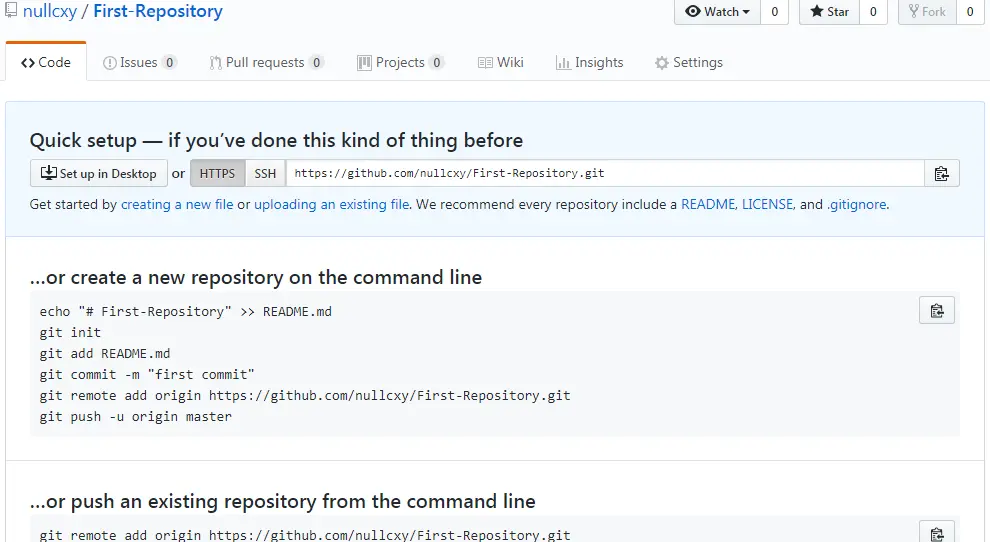Click the Fork count of 0

point(970,11)
